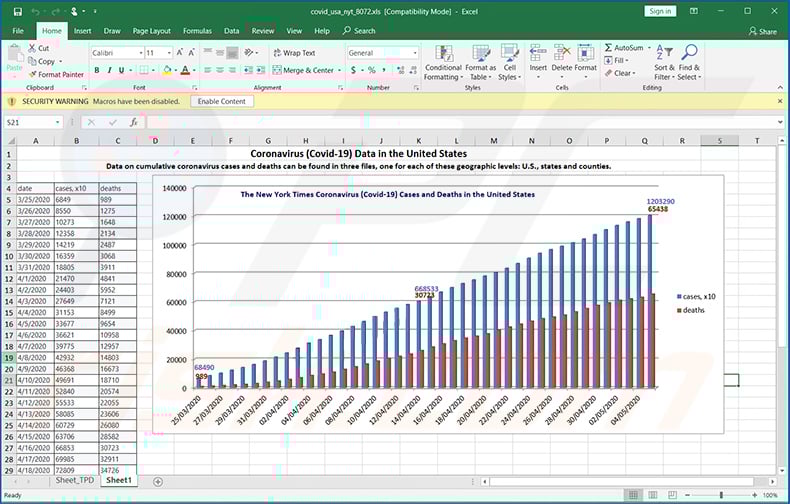Viewport: 790px width, 504px height.
Task: Toggle Center horizontal alignment
Action: 220,70
